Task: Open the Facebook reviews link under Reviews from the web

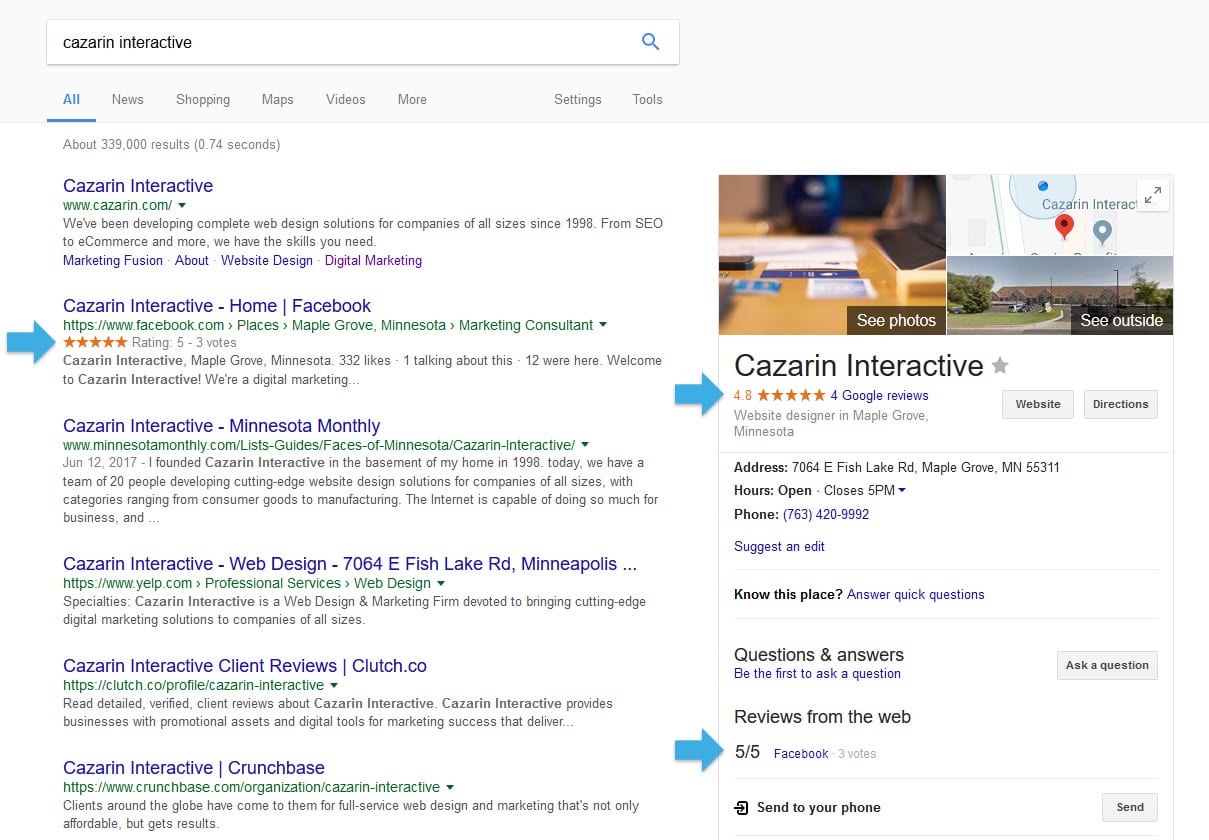Action: pos(801,753)
